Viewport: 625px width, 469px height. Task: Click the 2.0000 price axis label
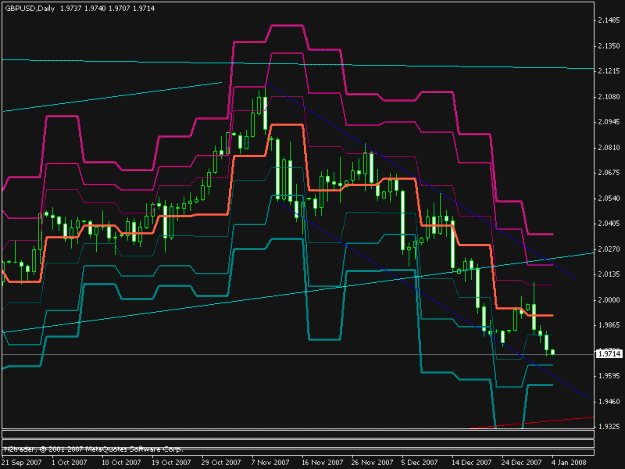coord(609,300)
